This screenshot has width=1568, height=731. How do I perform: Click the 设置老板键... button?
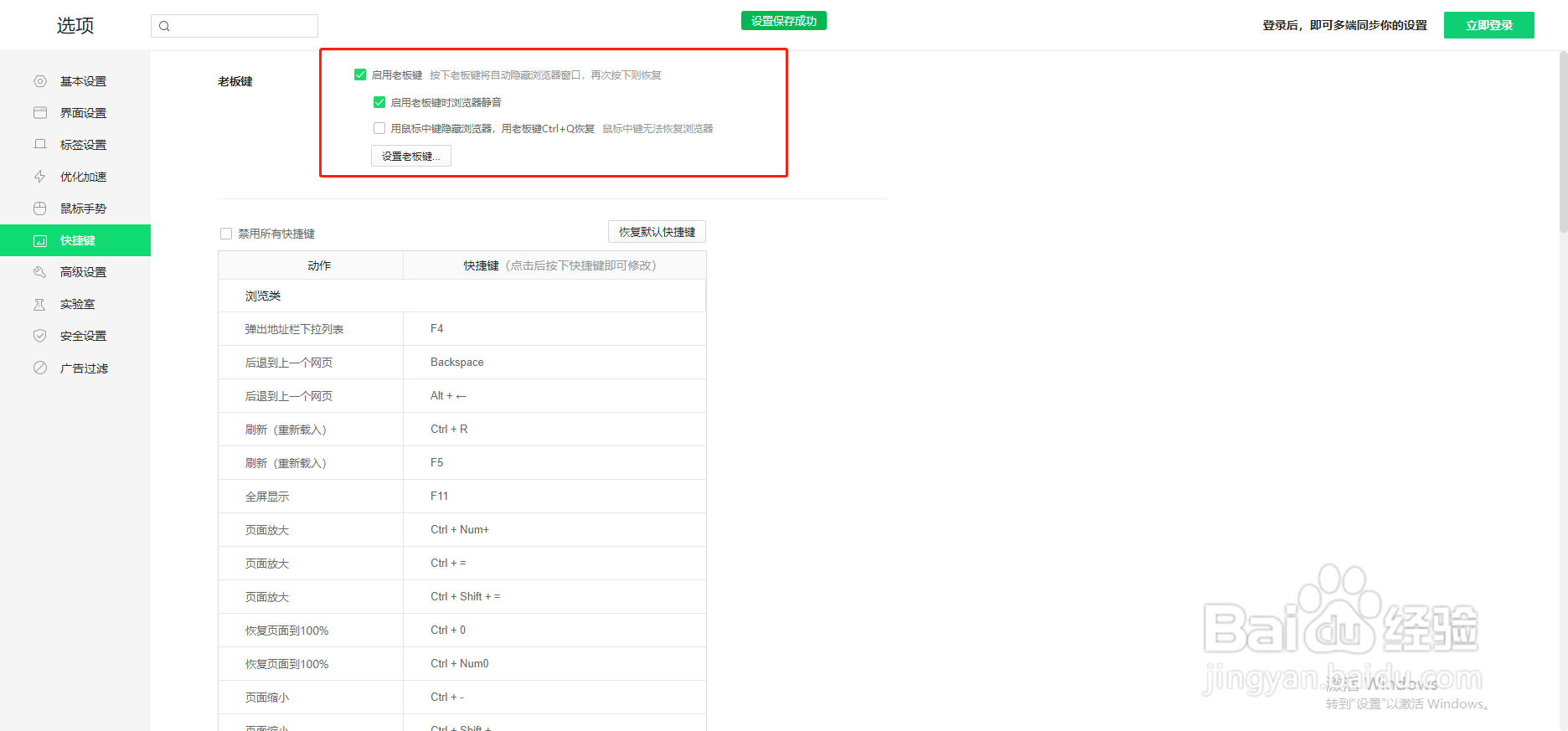click(x=411, y=156)
